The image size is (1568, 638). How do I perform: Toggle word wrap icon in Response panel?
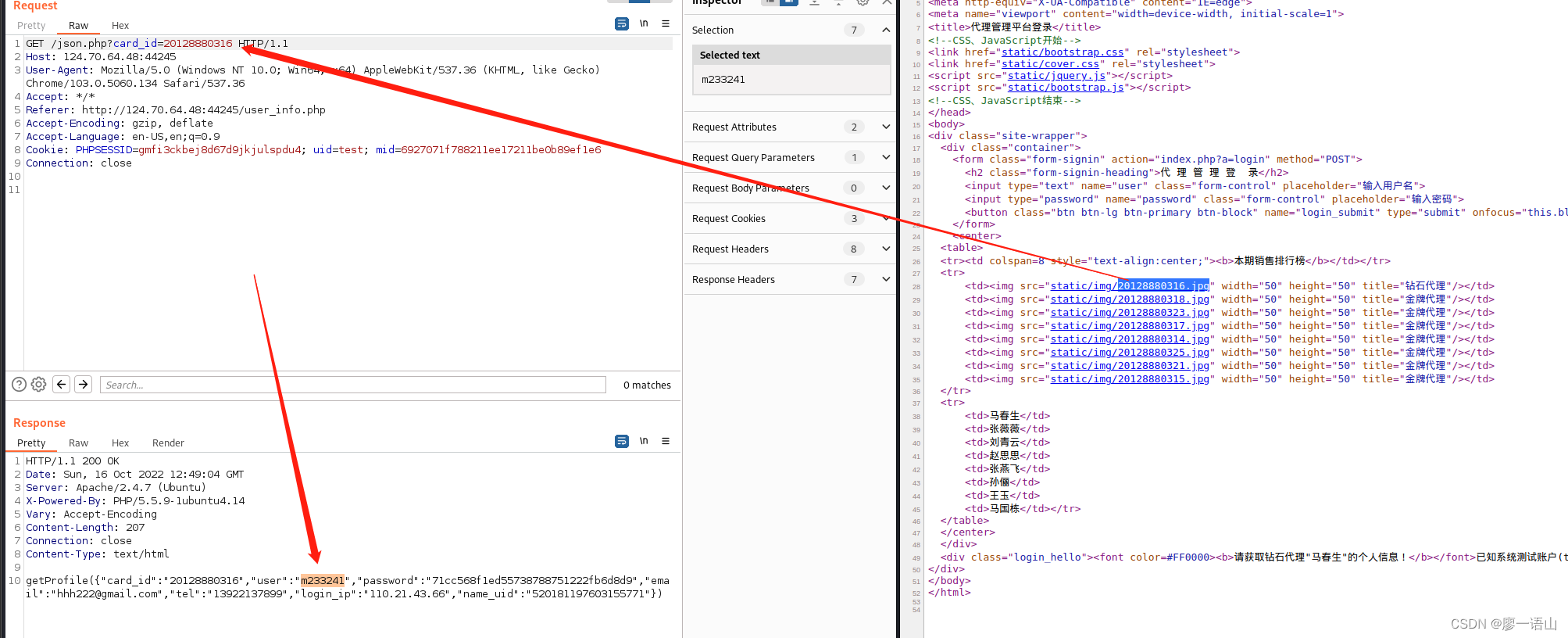coord(622,441)
